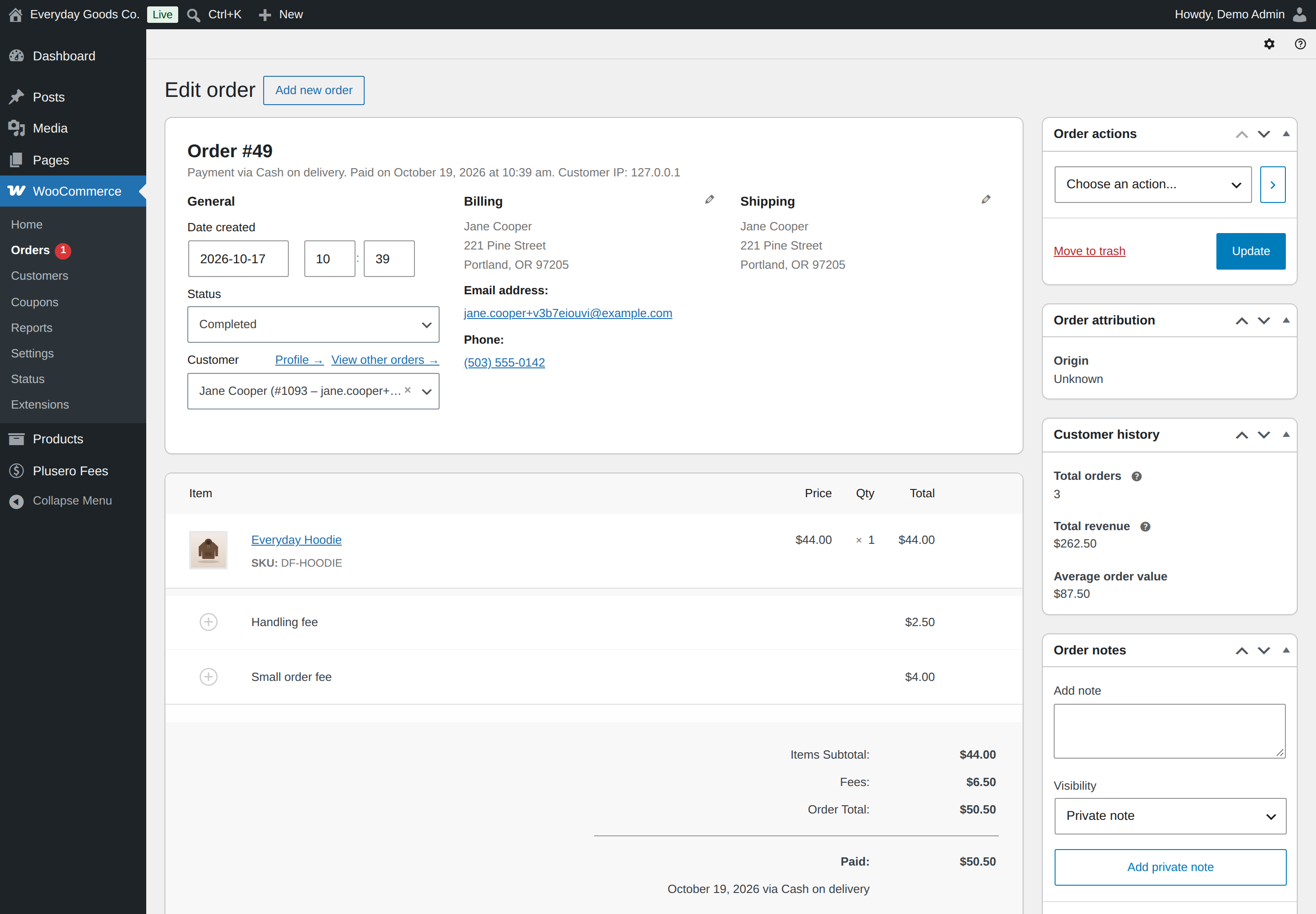Open the customer Profile link
The height and width of the screenshot is (914, 1316).
(299, 360)
